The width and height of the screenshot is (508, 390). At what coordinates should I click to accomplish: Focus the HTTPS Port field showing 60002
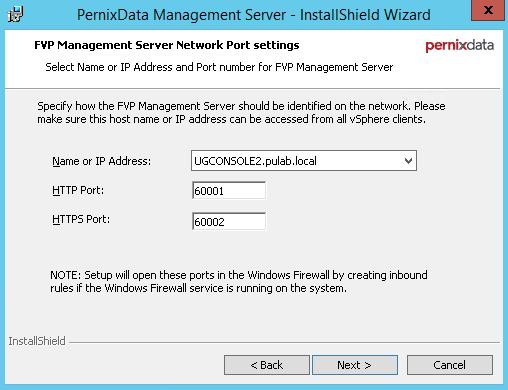pyautogui.click(x=229, y=221)
